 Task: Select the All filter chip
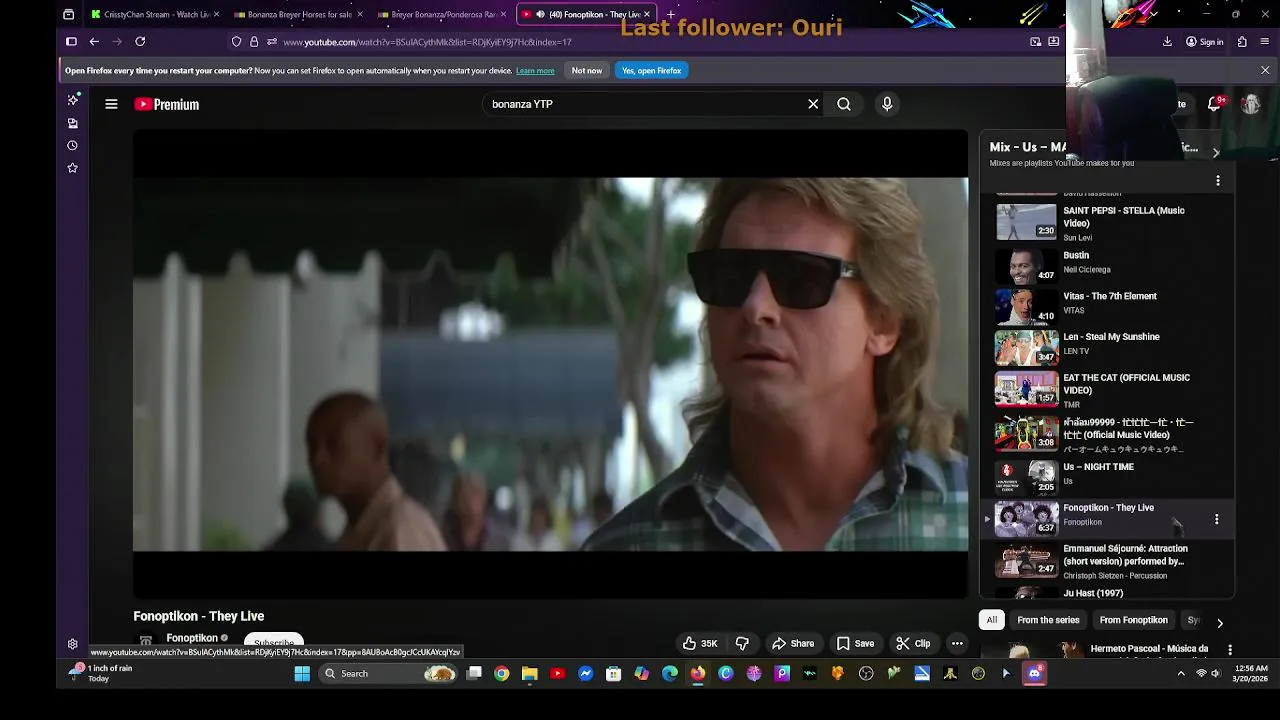click(992, 620)
